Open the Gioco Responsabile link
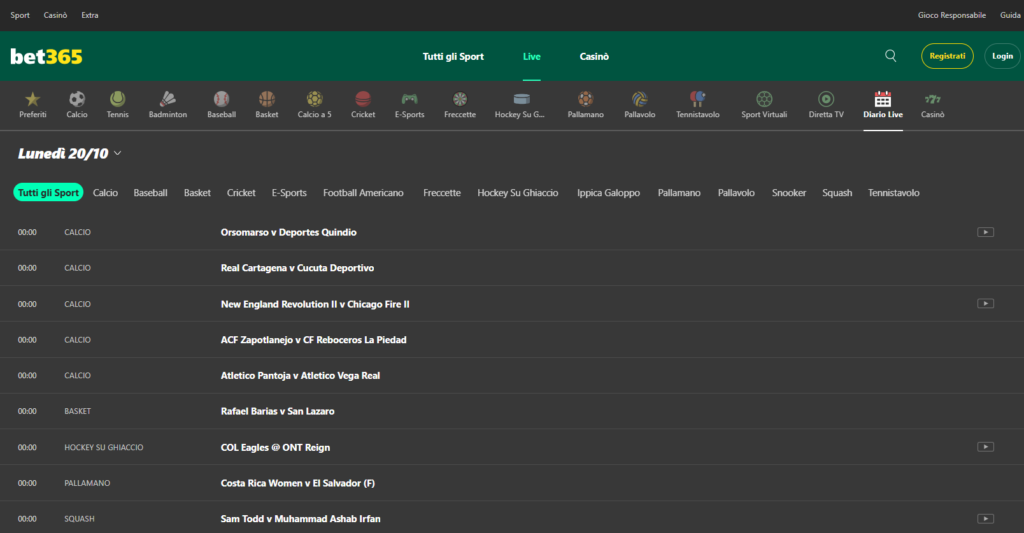The width and height of the screenshot is (1024, 533). [951, 15]
